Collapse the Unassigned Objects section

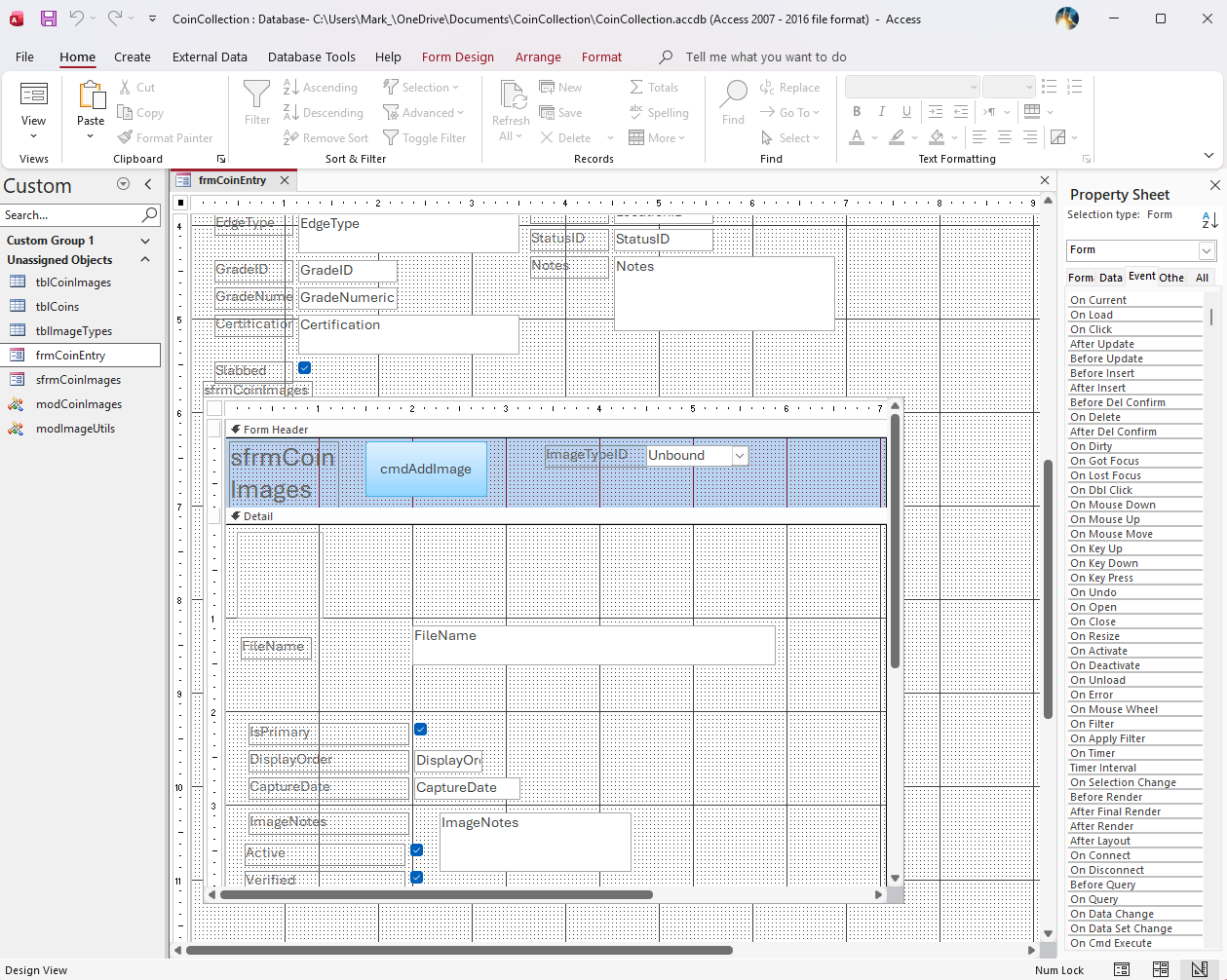tap(145, 260)
